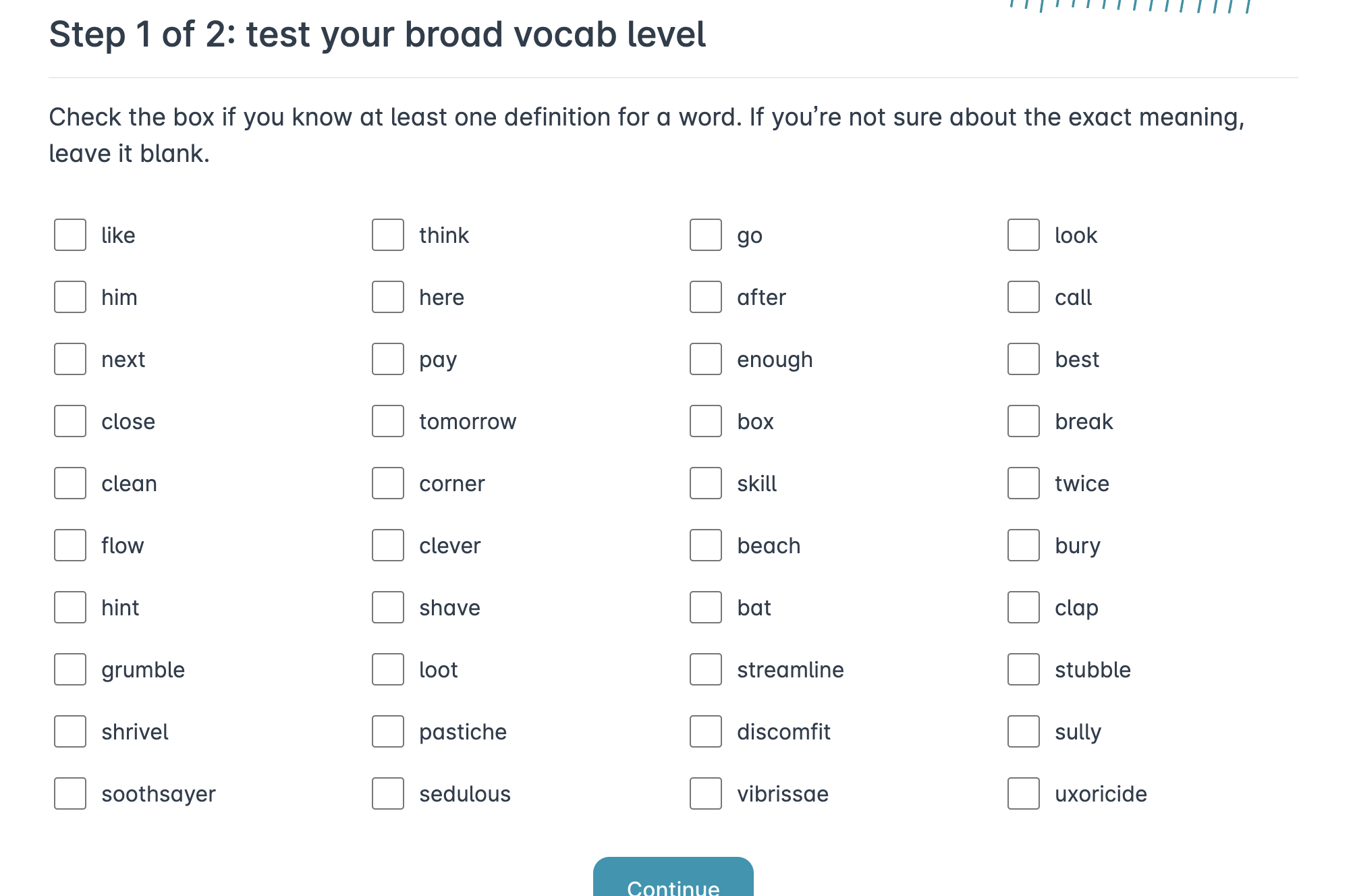Check the box next to 'hint'
The image size is (1355, 896).
(x=70, y=607)
